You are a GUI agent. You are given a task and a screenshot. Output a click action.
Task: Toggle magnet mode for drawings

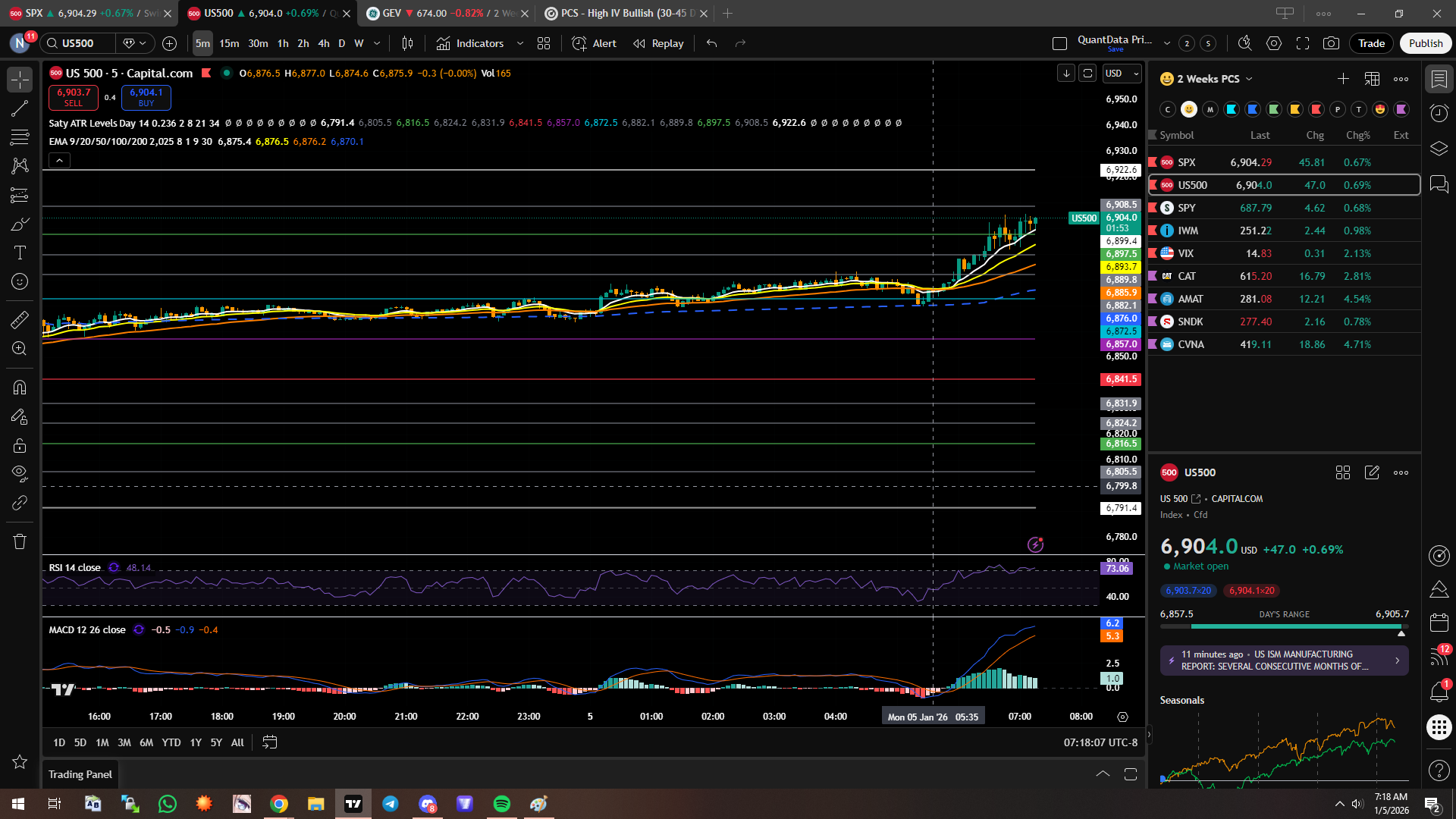click(x=20, y=388)
